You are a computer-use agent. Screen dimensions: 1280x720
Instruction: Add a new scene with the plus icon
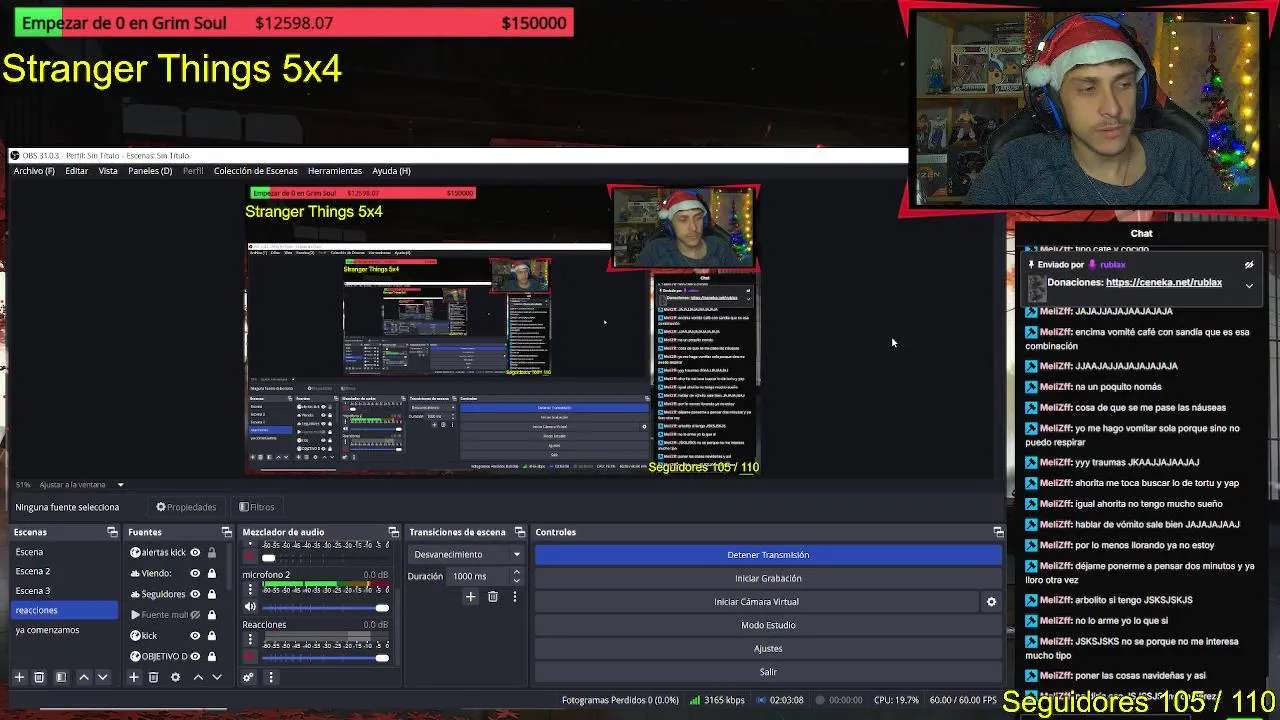click(x=19, y=677)
